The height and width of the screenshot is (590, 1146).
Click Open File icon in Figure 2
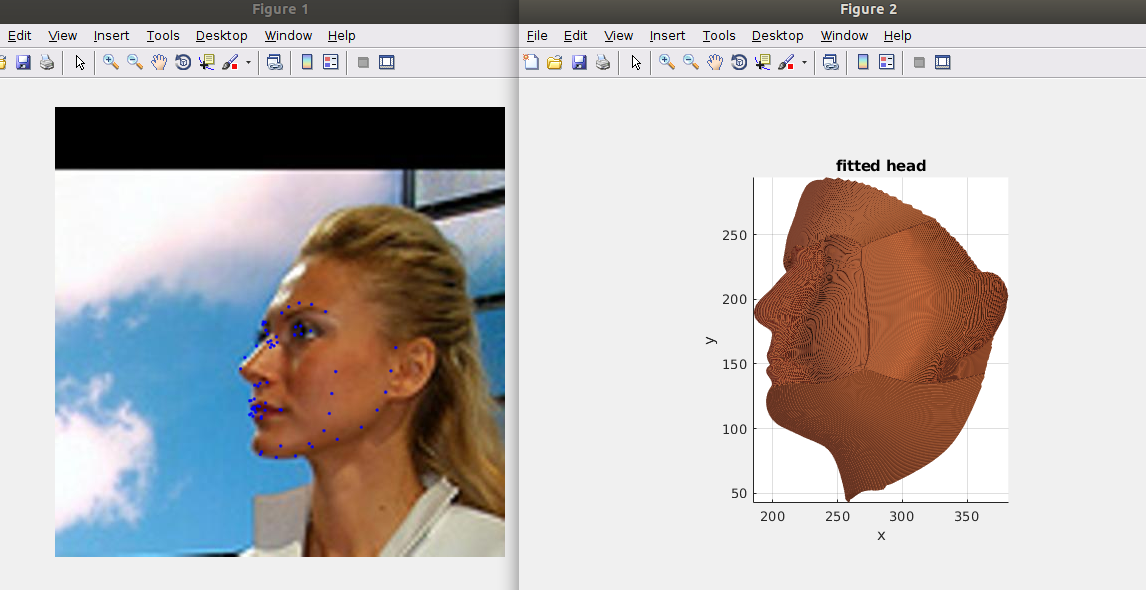(555, 62)
